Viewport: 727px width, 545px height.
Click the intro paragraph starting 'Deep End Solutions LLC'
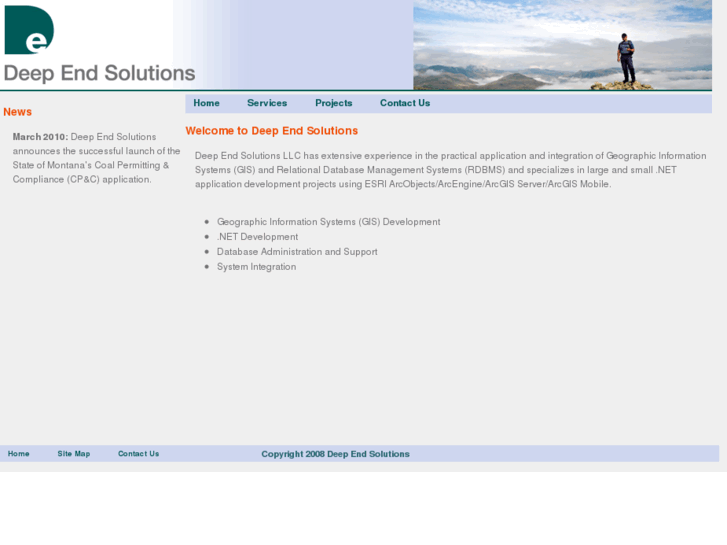451,170
